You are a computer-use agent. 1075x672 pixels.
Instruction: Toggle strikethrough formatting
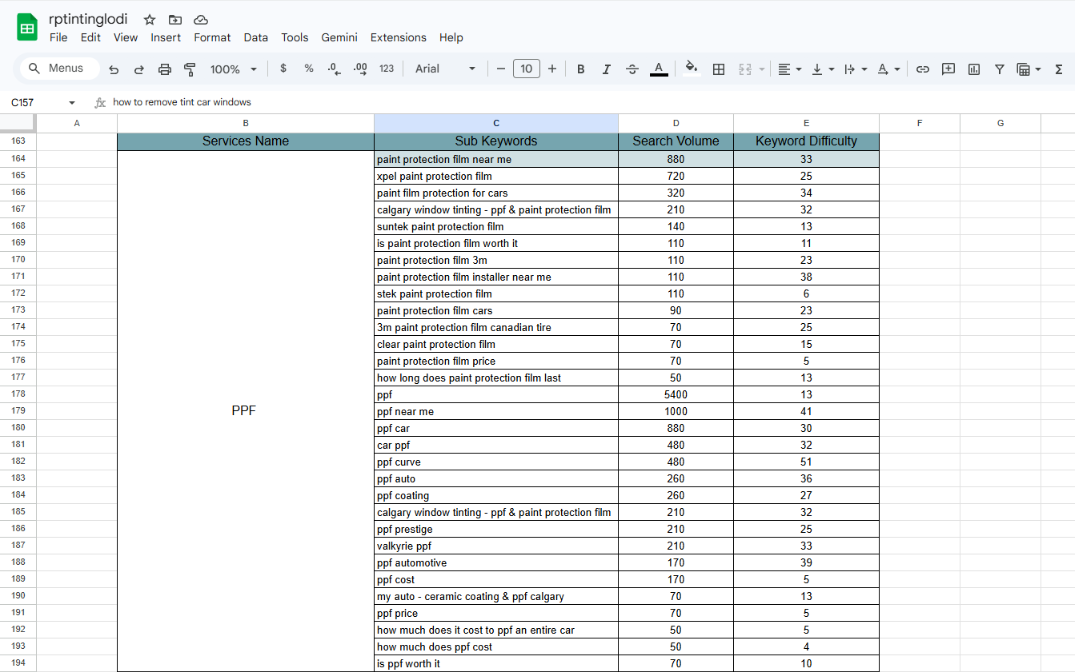pyautogui.click(x=632, y=69)
